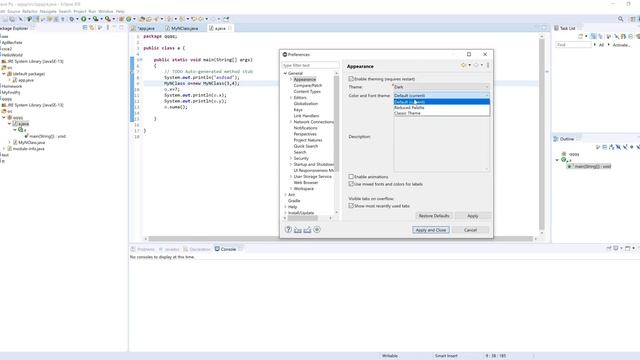Image resolution: width=640 pixels, height=360 pixels.
Task: Click All filter in Task List
Action: coord(601,45)
